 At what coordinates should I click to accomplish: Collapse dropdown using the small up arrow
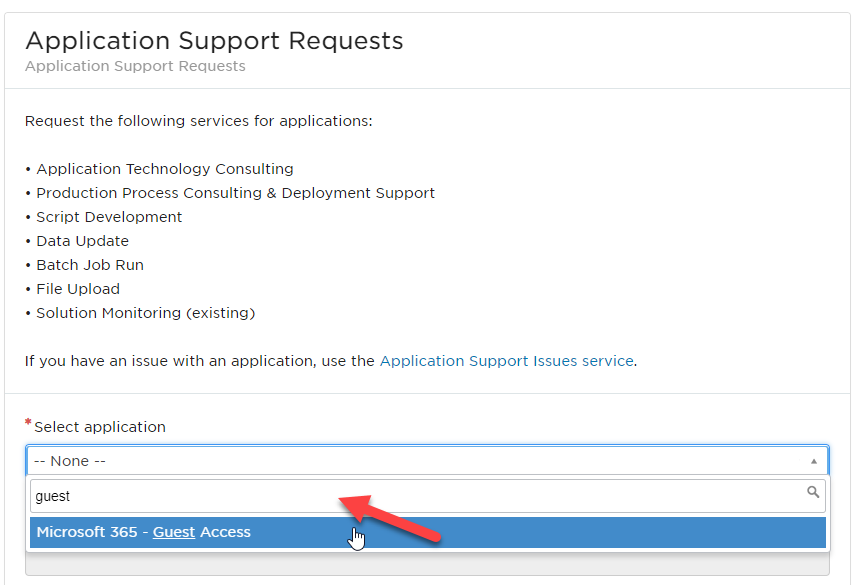point(814,461)
